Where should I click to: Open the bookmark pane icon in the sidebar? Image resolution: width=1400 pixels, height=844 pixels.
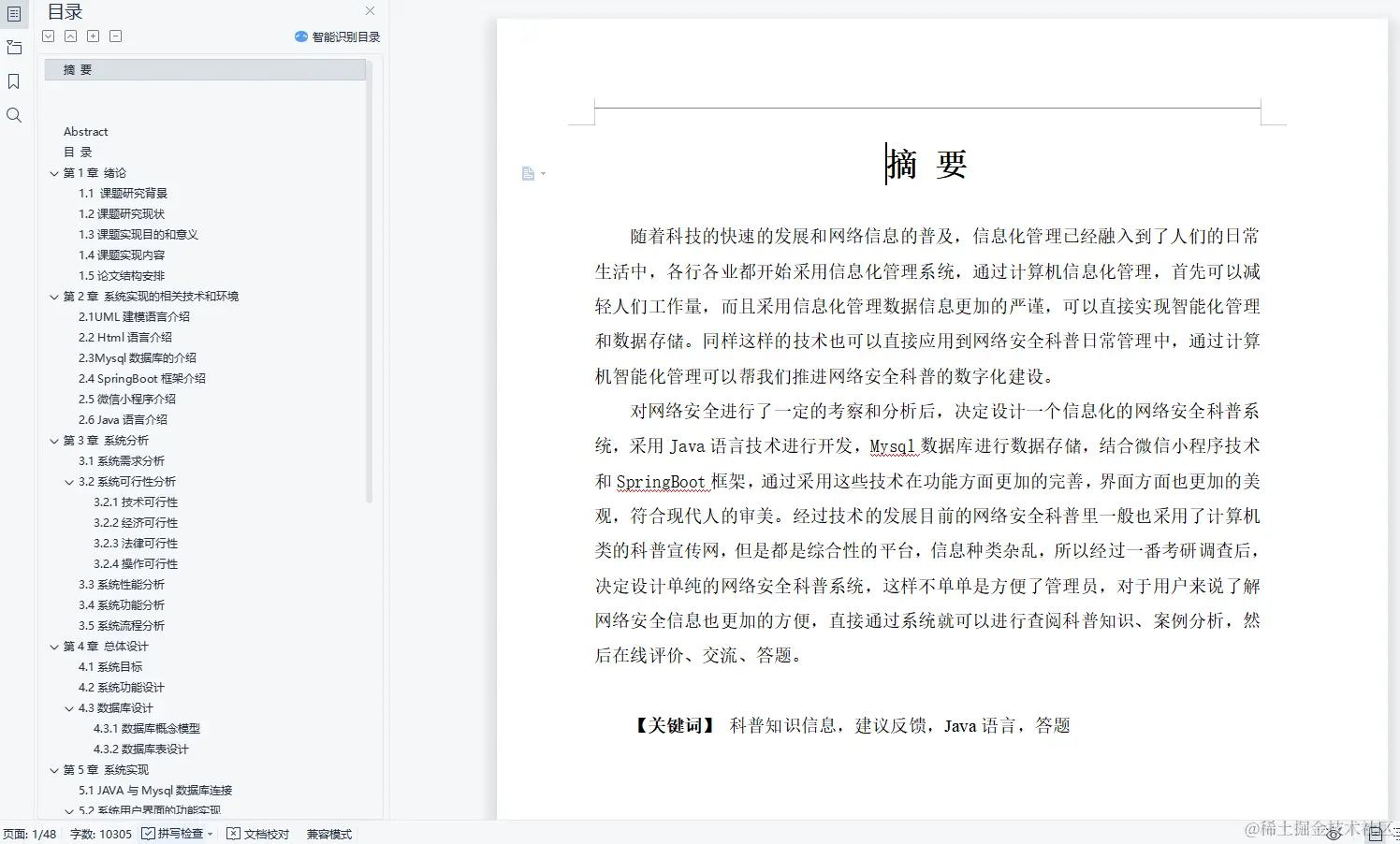[14, 81]
